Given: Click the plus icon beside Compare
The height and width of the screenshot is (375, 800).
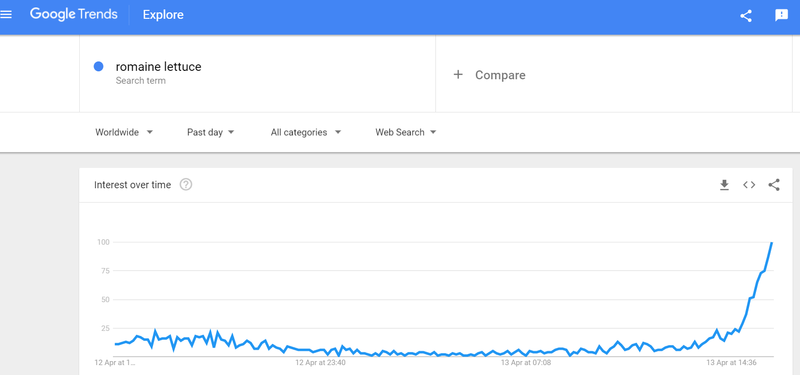Looking at the screenshot, I should [458, 75].
